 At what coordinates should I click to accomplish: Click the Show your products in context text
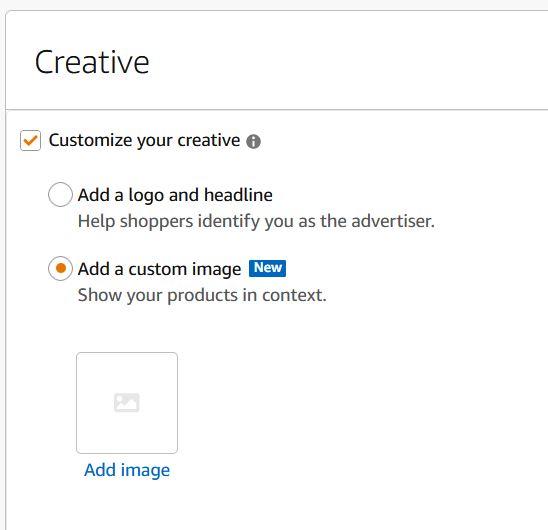(202, 295)
